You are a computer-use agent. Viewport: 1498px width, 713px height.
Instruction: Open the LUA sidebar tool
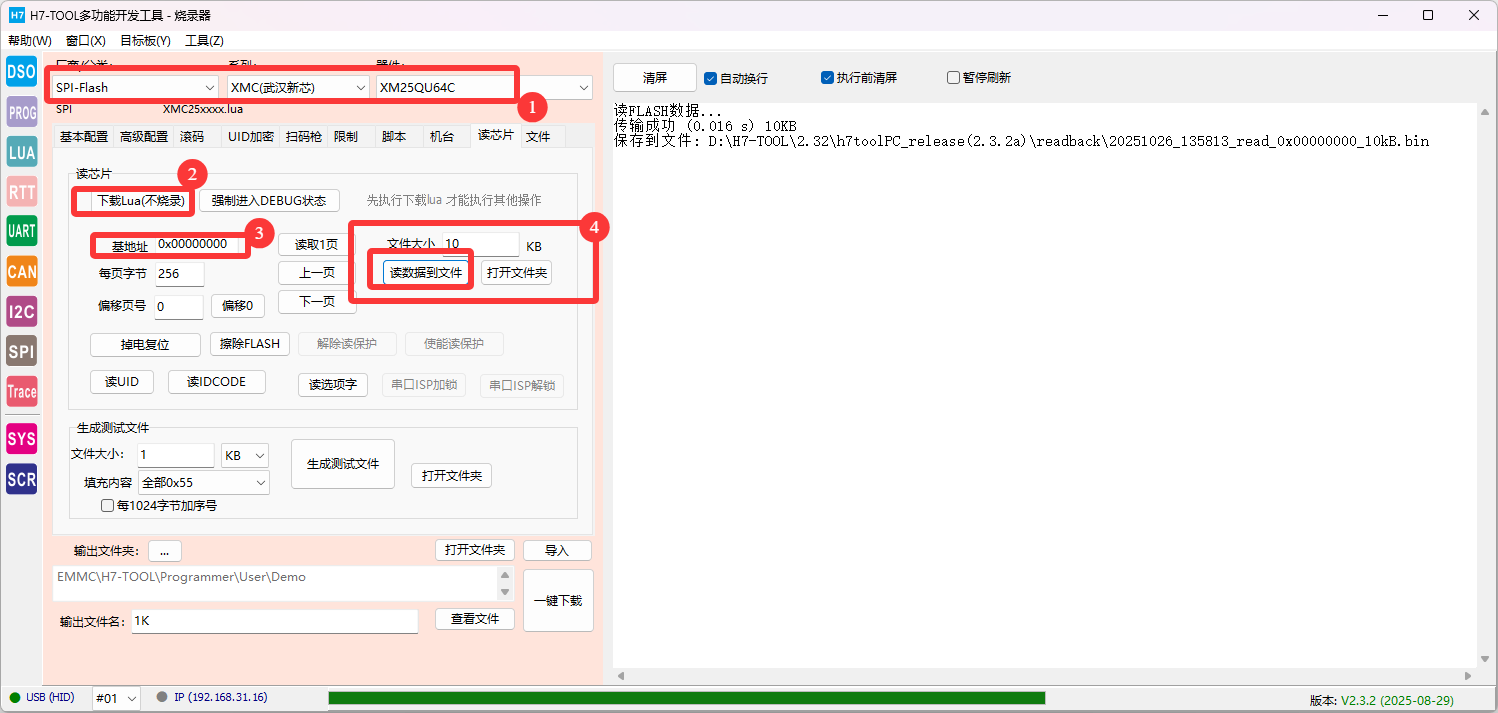tap(21, 152)
